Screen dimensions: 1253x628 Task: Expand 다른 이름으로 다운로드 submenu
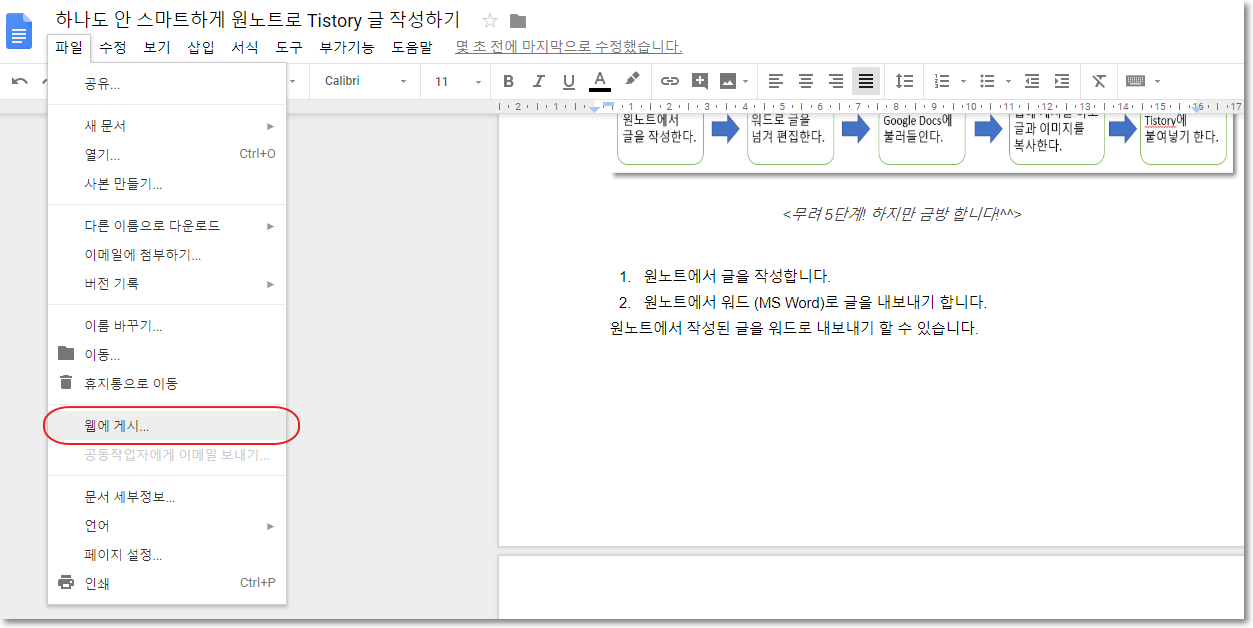167,226
